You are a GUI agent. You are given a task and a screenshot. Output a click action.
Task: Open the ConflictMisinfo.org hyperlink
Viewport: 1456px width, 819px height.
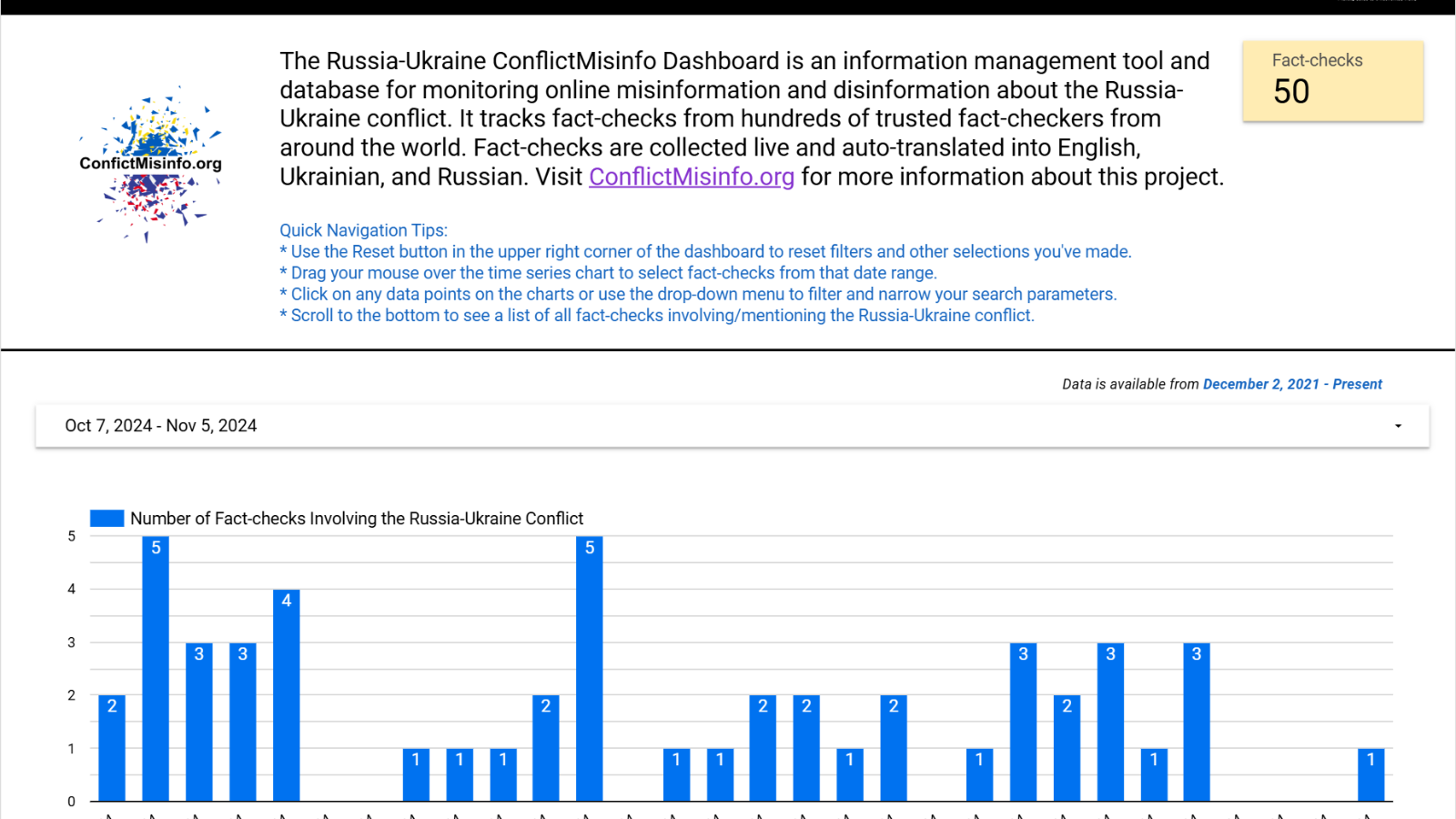coord(691,177)
